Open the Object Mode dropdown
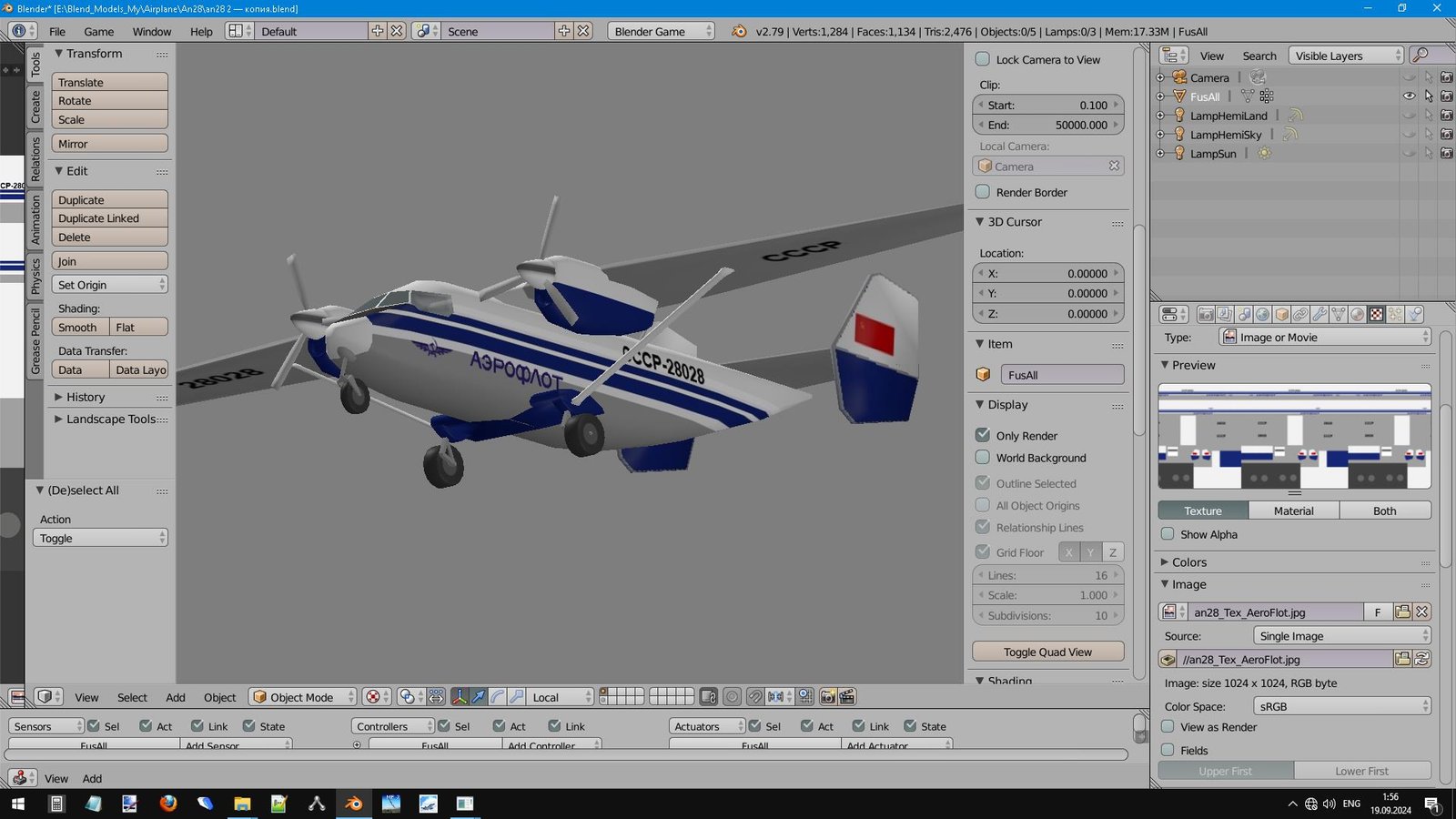The image size is (1456, 819). (x=303, y=697)
